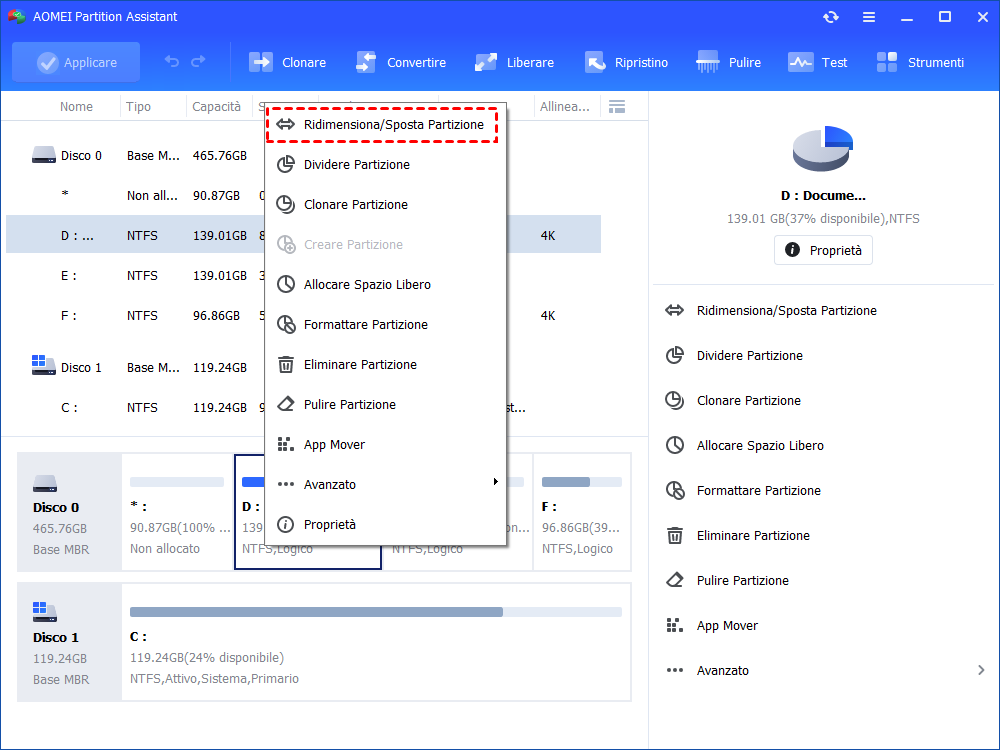Choose Eliminare Partizione in context menu
Viewport: 1000px width, 750px height.
(385, 365)
